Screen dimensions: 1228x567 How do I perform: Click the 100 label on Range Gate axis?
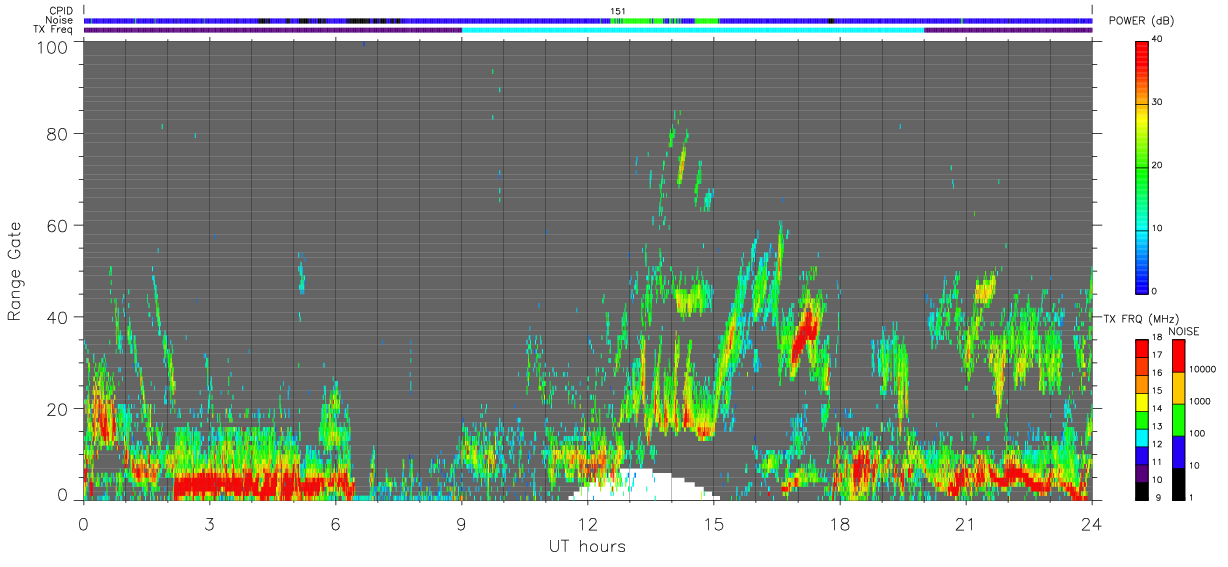(54, 47)
